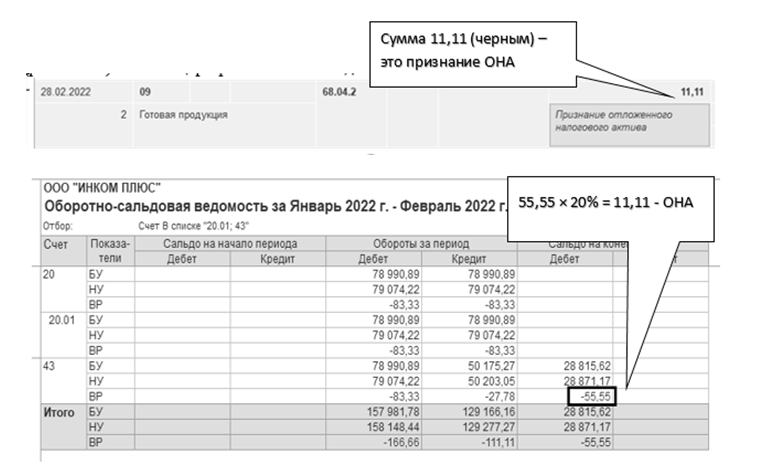The width and height of the screenshot is (757, 471).
Task: Click total ВР debit turnover -166,66
Action: (402, 442)
